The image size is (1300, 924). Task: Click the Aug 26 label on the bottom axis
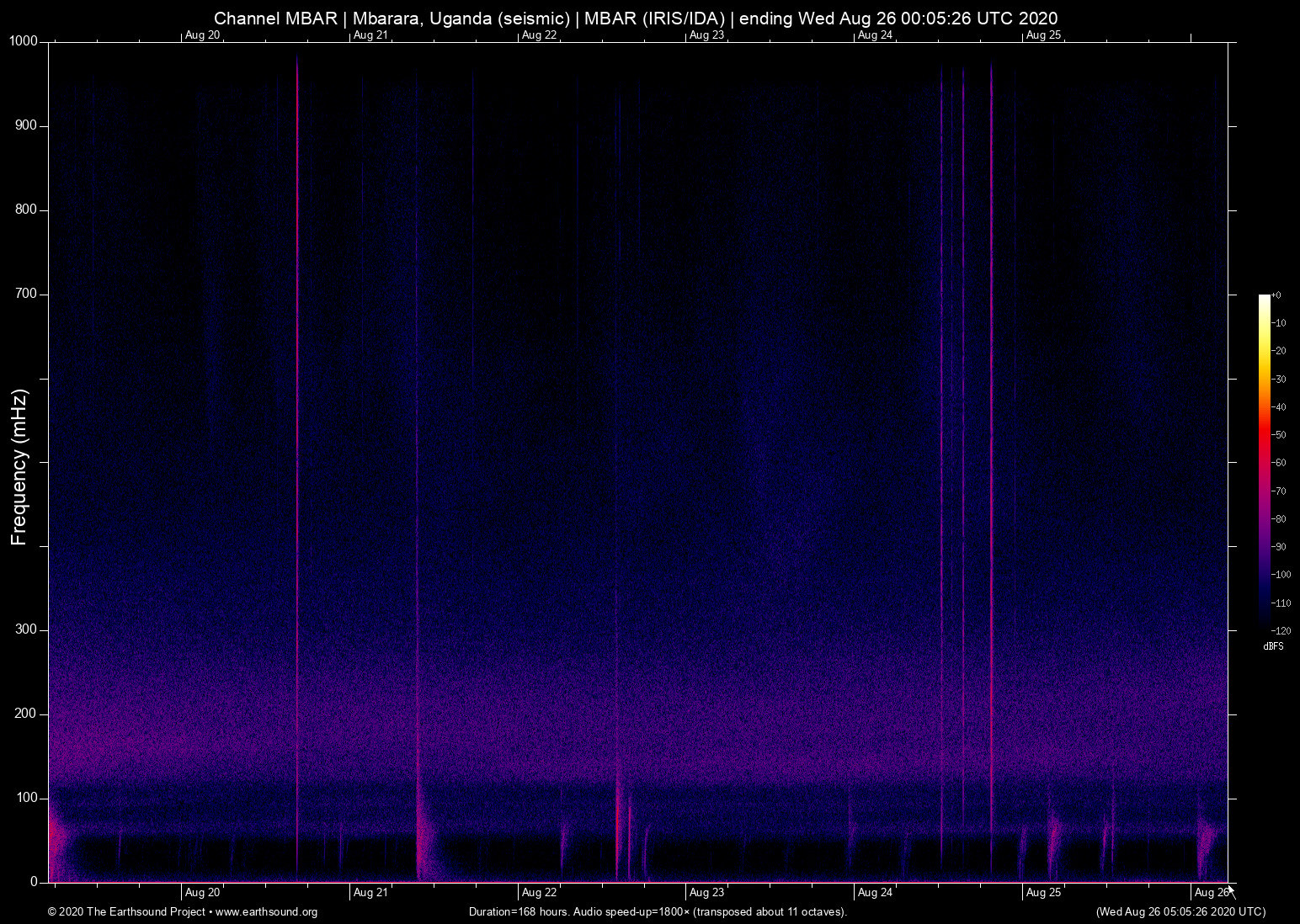coord(1211,893)
